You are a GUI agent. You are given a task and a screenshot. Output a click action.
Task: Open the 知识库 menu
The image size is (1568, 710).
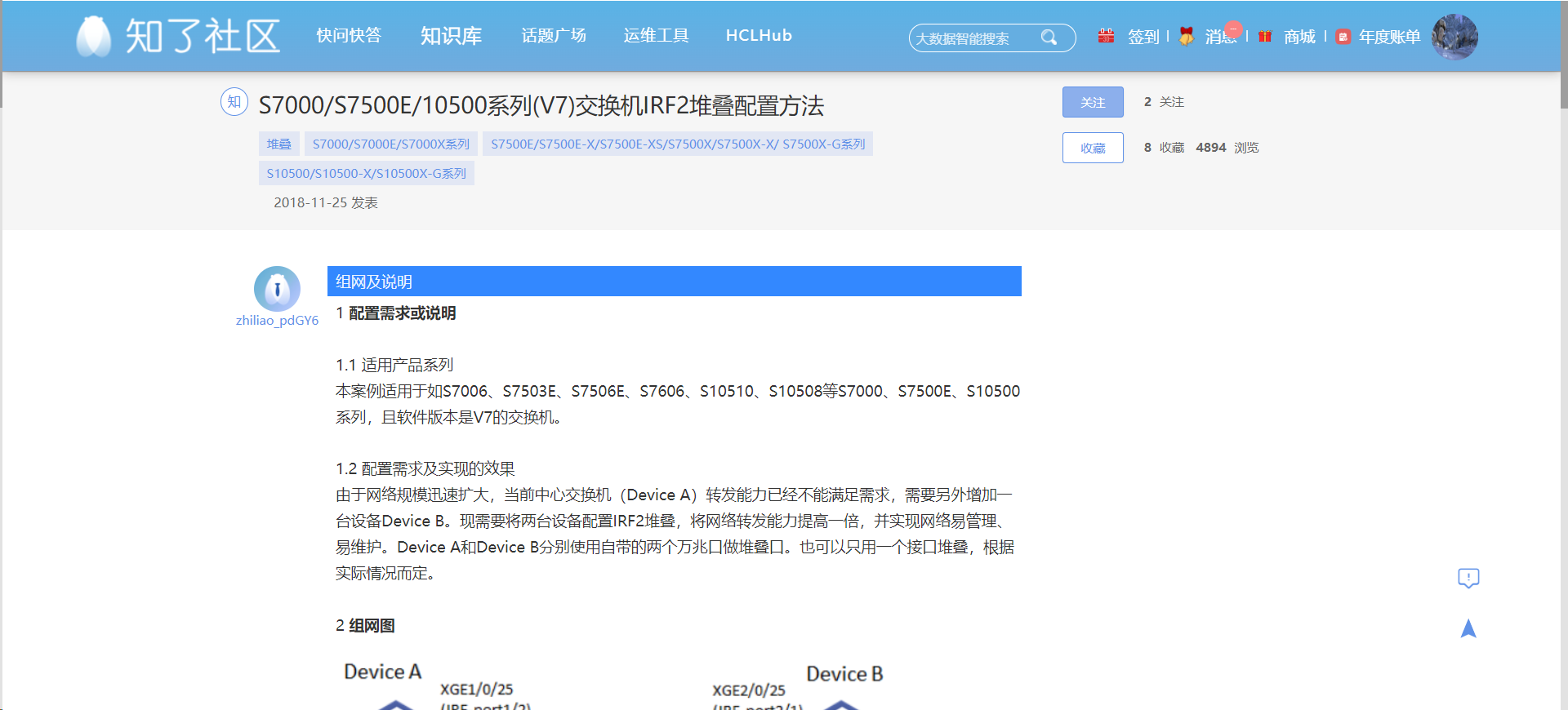point(451,36)
